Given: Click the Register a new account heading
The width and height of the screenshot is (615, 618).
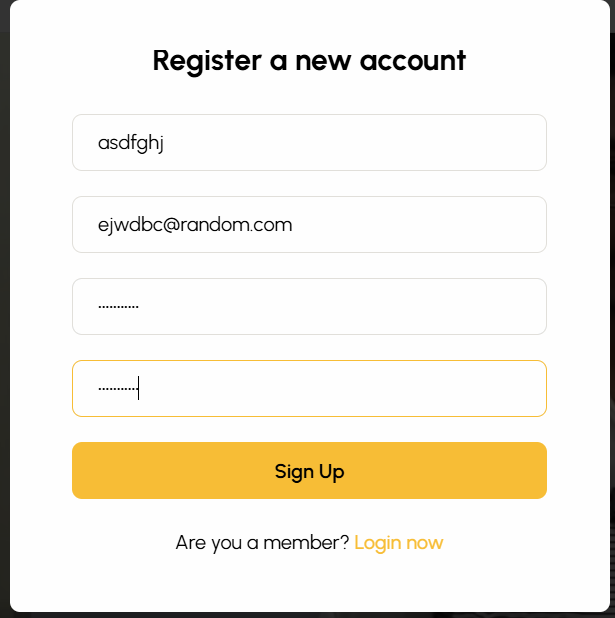Looking at the screenshot, I should point(309,60).
